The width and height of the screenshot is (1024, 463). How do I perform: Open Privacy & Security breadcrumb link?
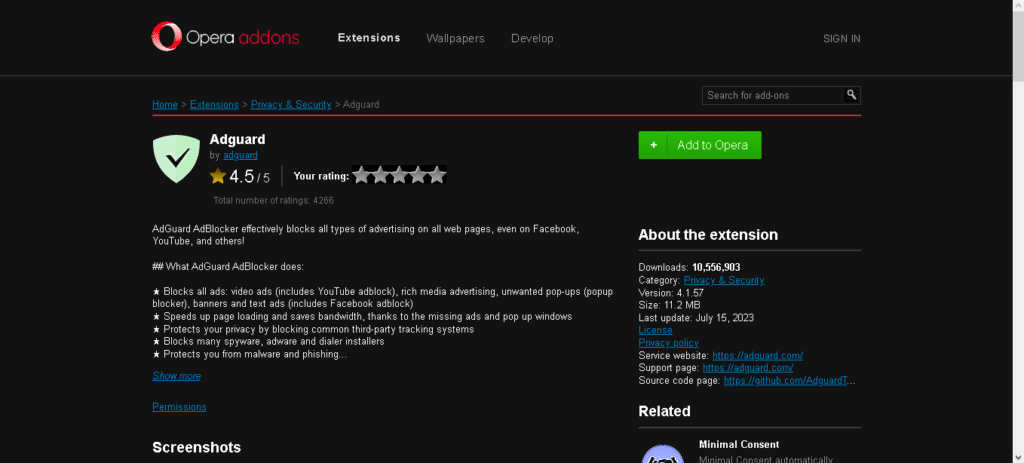(x=291, y=104)
